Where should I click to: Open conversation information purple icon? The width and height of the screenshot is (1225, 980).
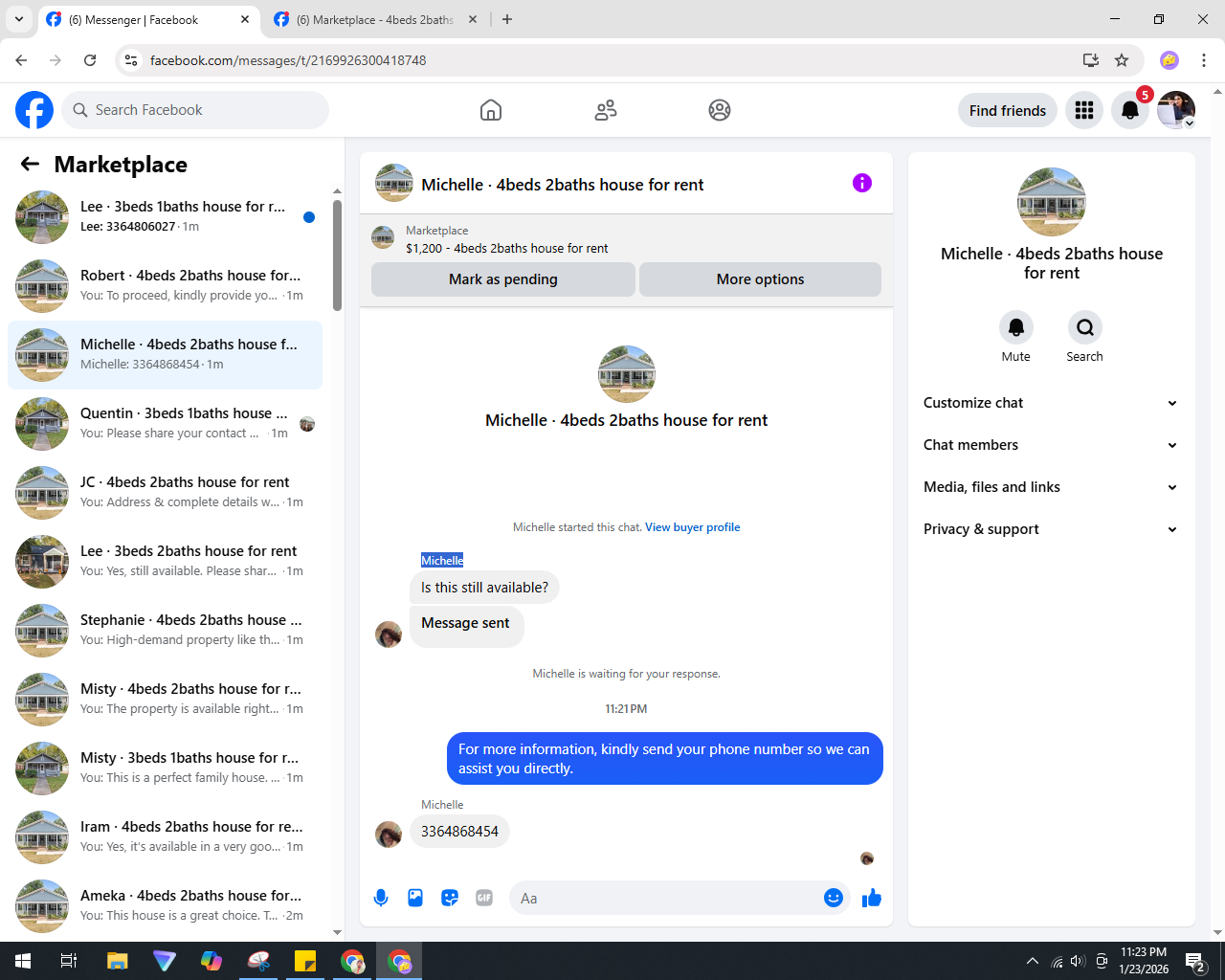pos(862,183)
